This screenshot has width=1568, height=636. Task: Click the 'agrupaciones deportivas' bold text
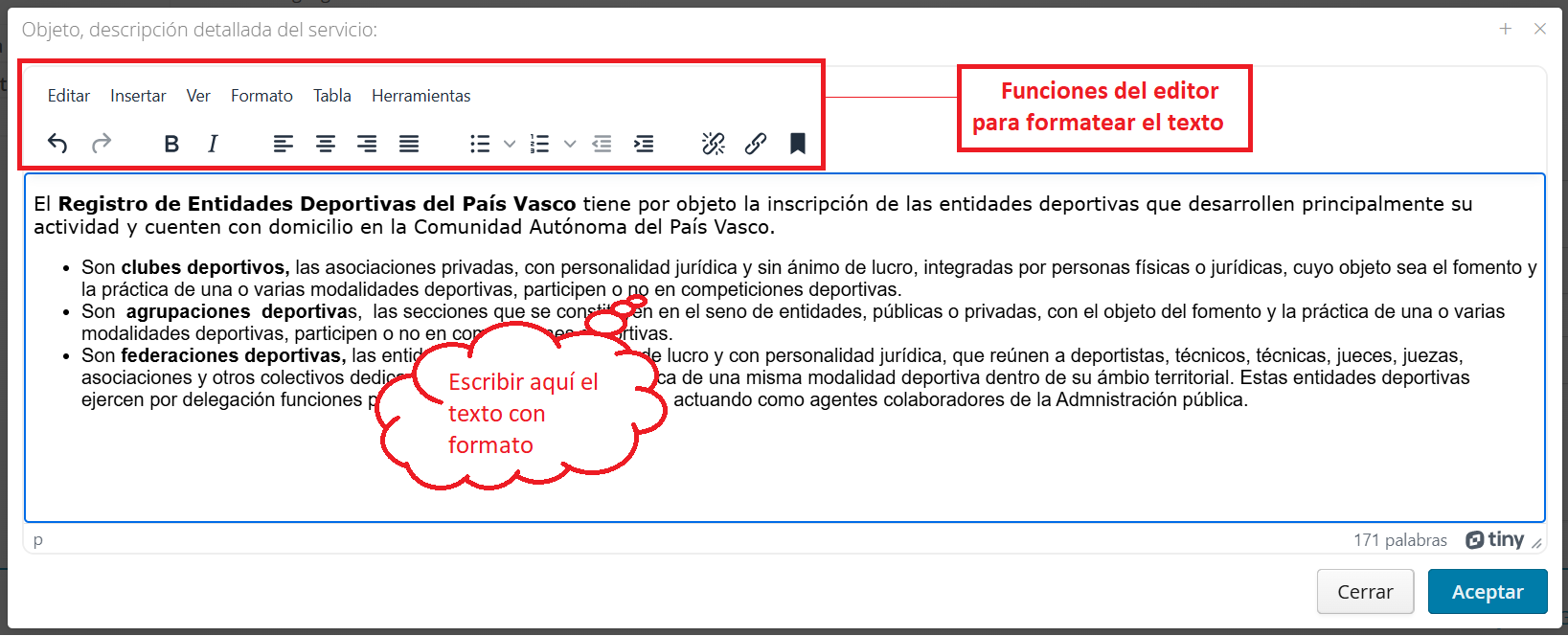click(241, 312)
